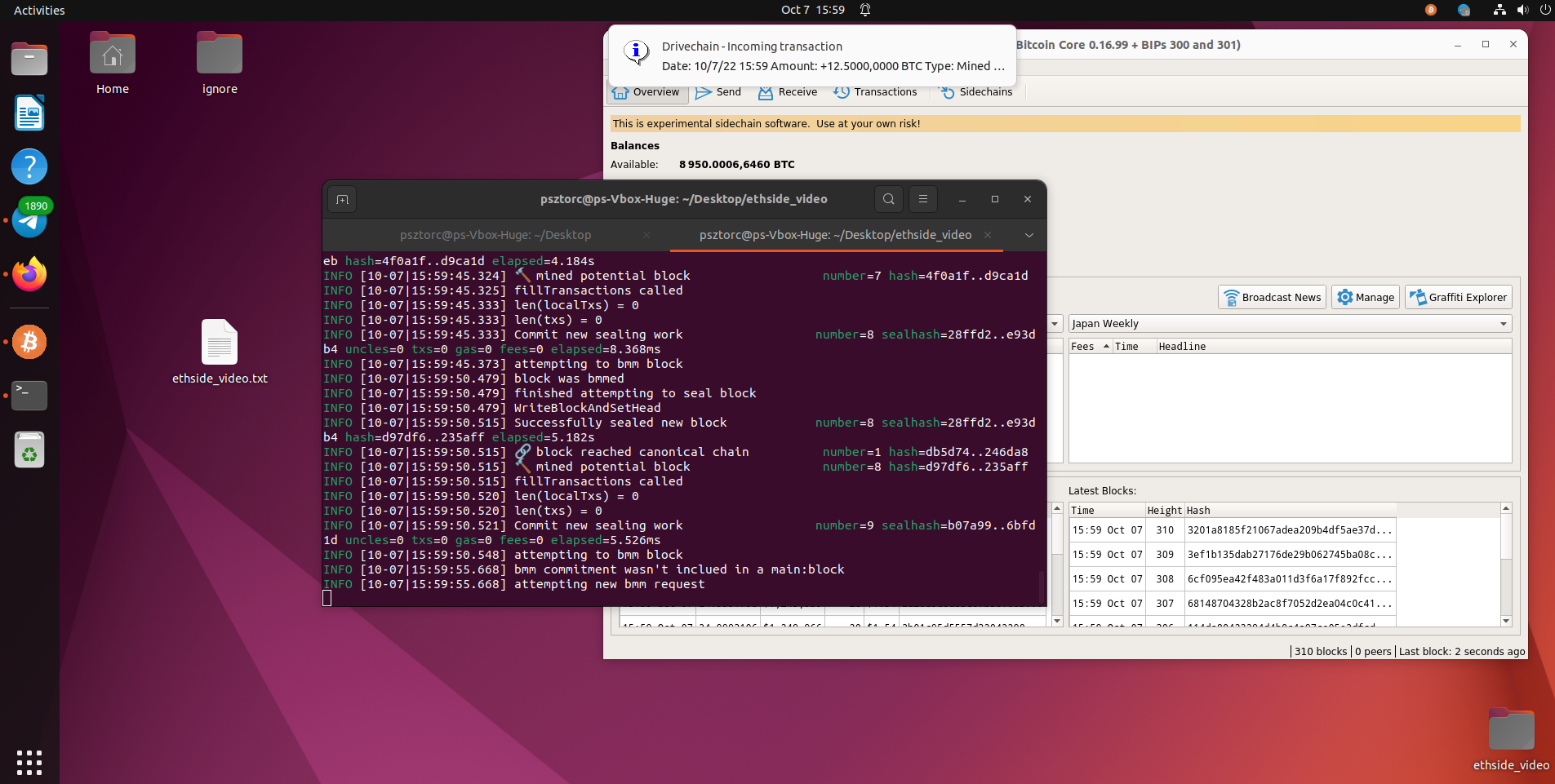
Task: Sort Latest Blocks by Hash column
Action: [1290, 511]
